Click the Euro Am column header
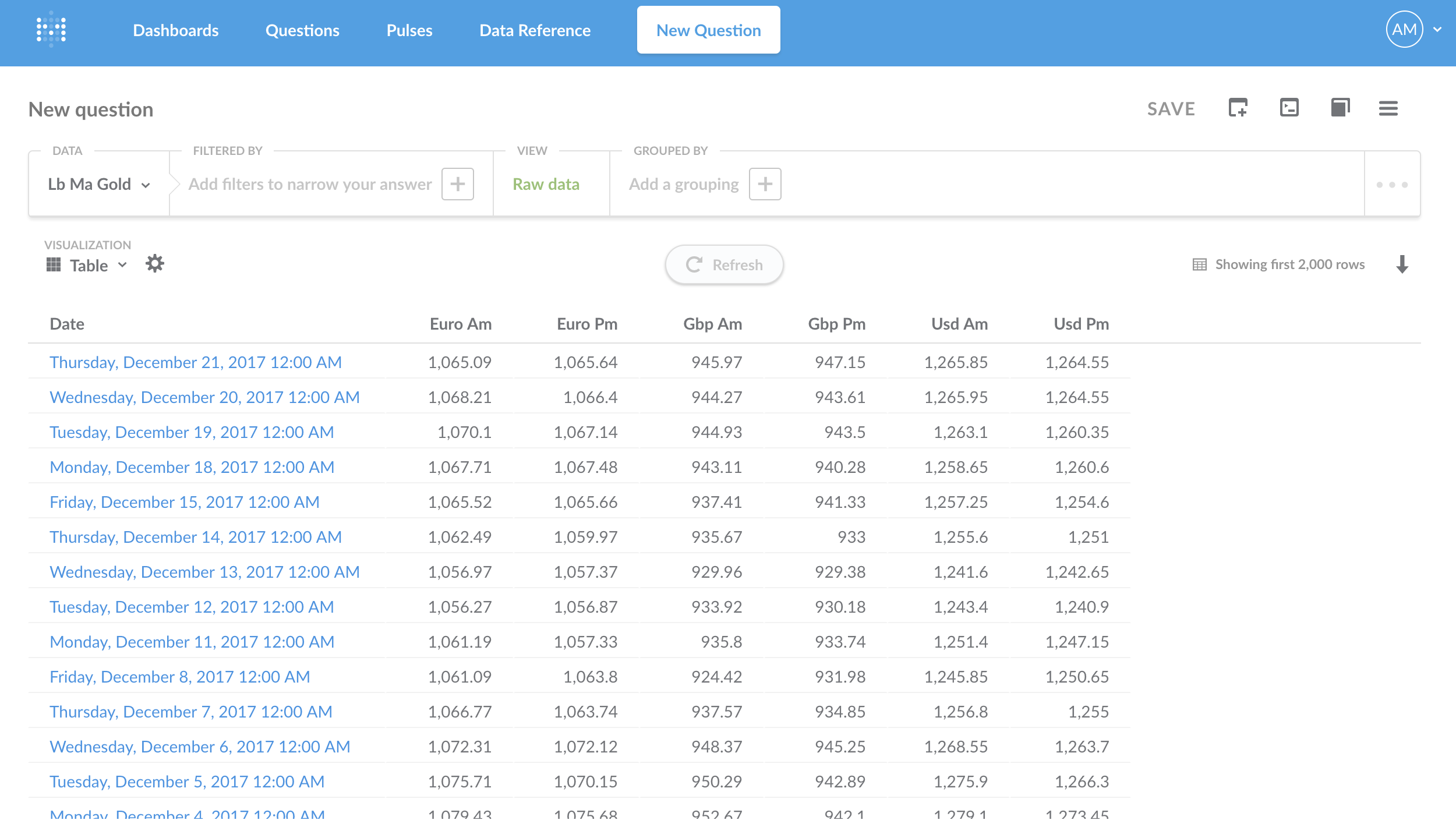 tap(460, 324)
